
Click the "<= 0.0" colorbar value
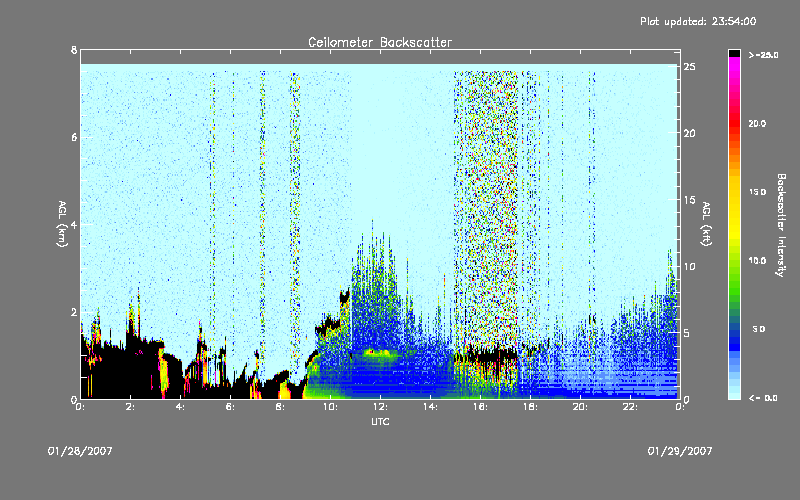(x=763, y=398)
